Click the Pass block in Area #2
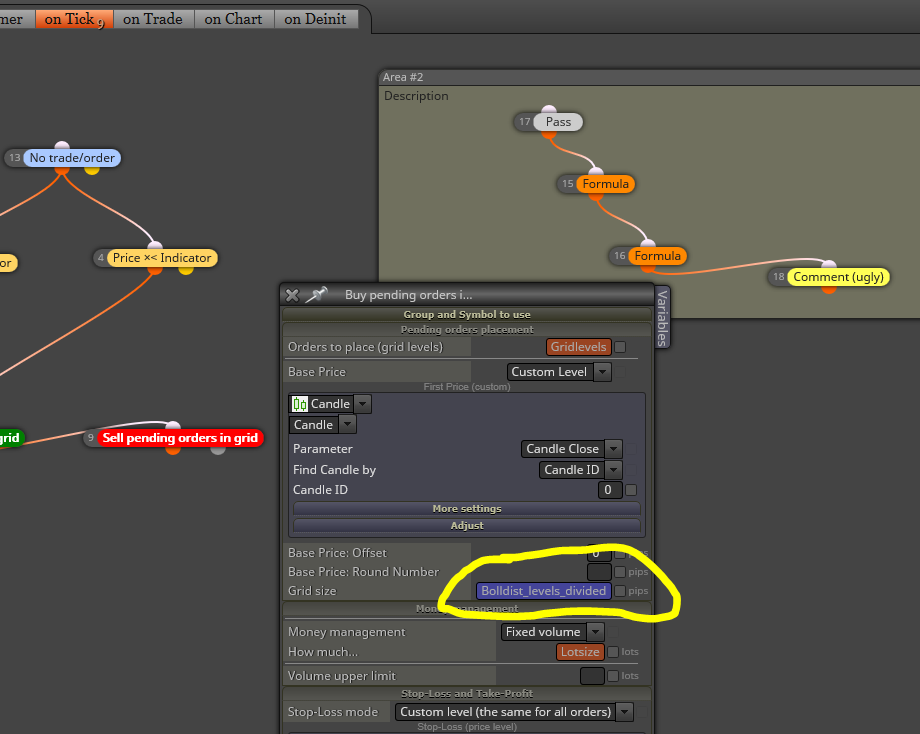This screenshot has height=734, width=920. click(x=558, y=122)
